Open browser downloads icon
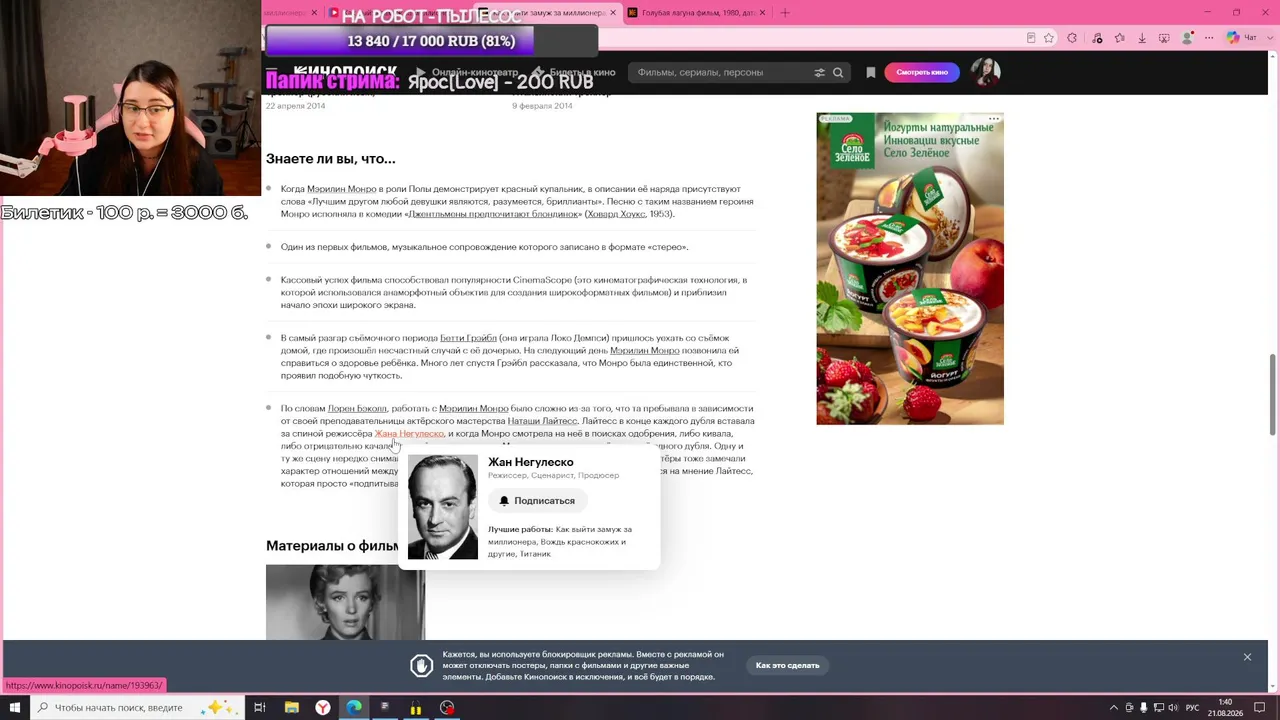Image resolution: width=1280 pixels, height=720 pixels. 1142,38
